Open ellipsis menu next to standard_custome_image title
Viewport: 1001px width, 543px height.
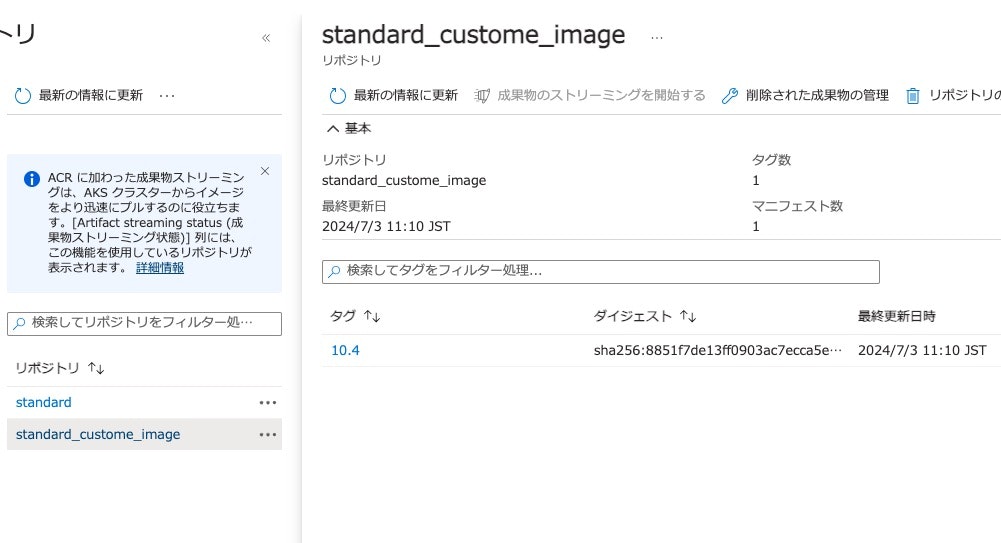coord(657,38)
